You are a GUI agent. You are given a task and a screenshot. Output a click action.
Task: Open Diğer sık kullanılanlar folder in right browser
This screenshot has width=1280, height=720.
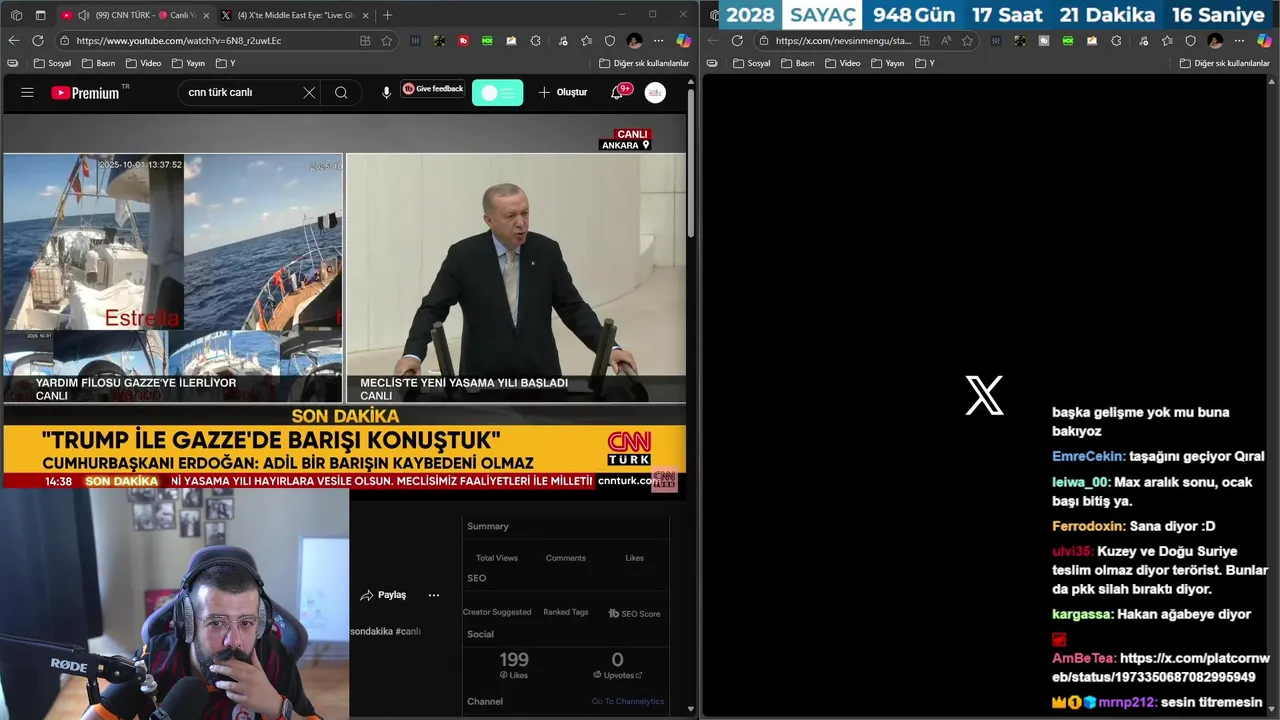[x=1225, y=63]
